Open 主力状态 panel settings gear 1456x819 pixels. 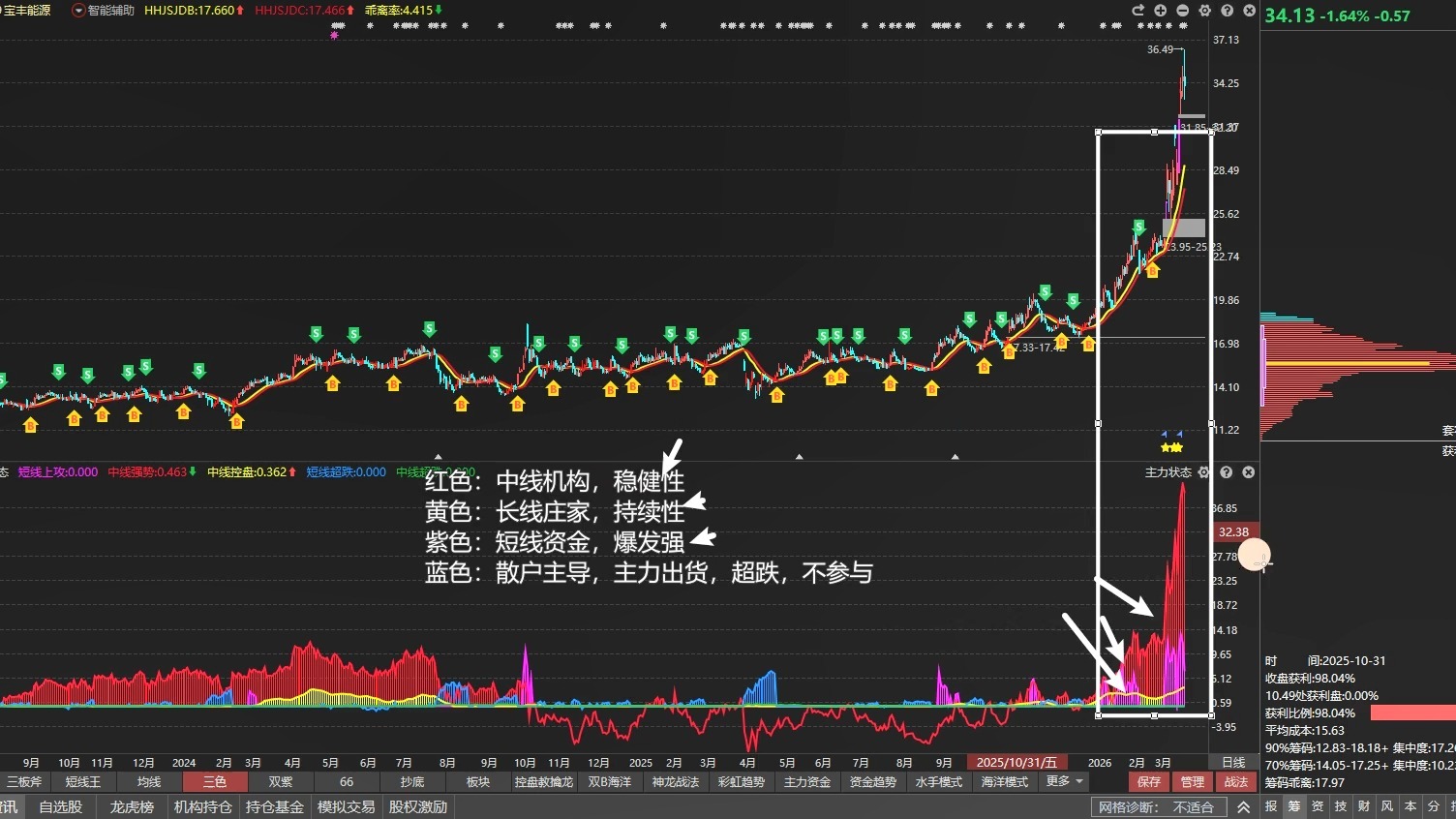pos(1203,472)
